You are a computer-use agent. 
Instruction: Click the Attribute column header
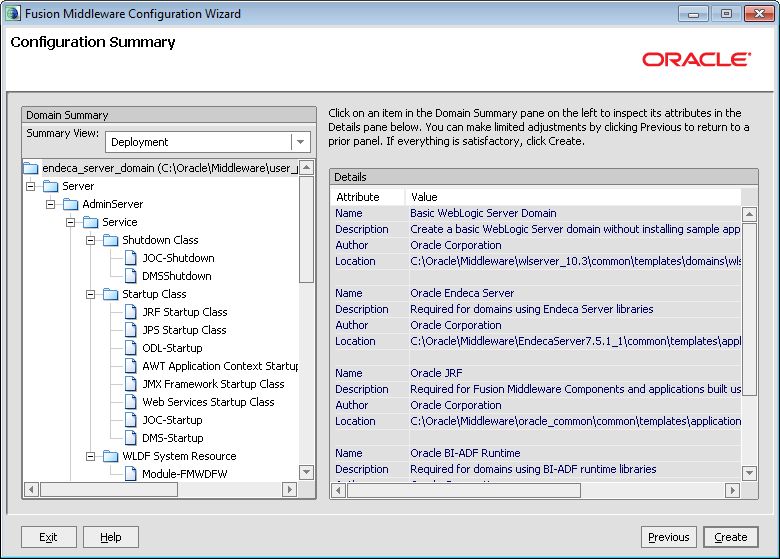(368, 197)
